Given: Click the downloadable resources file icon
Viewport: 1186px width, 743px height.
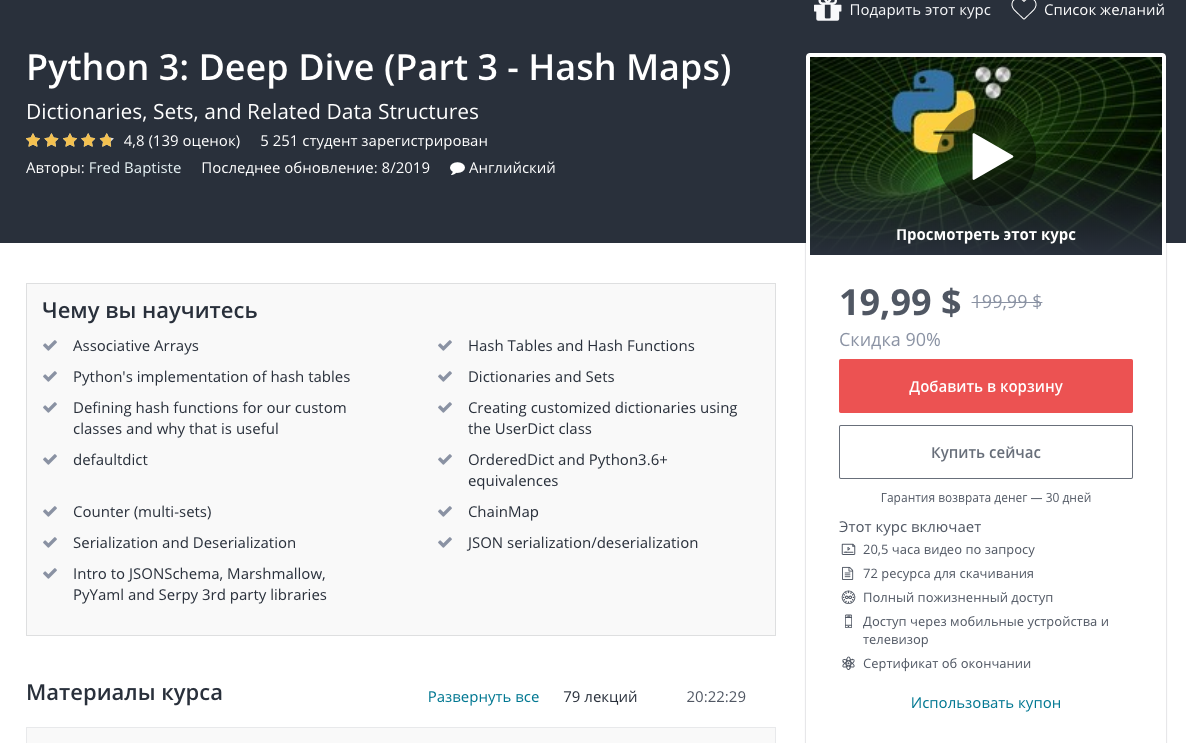Looking at the screenshot, I should point(848,573).
